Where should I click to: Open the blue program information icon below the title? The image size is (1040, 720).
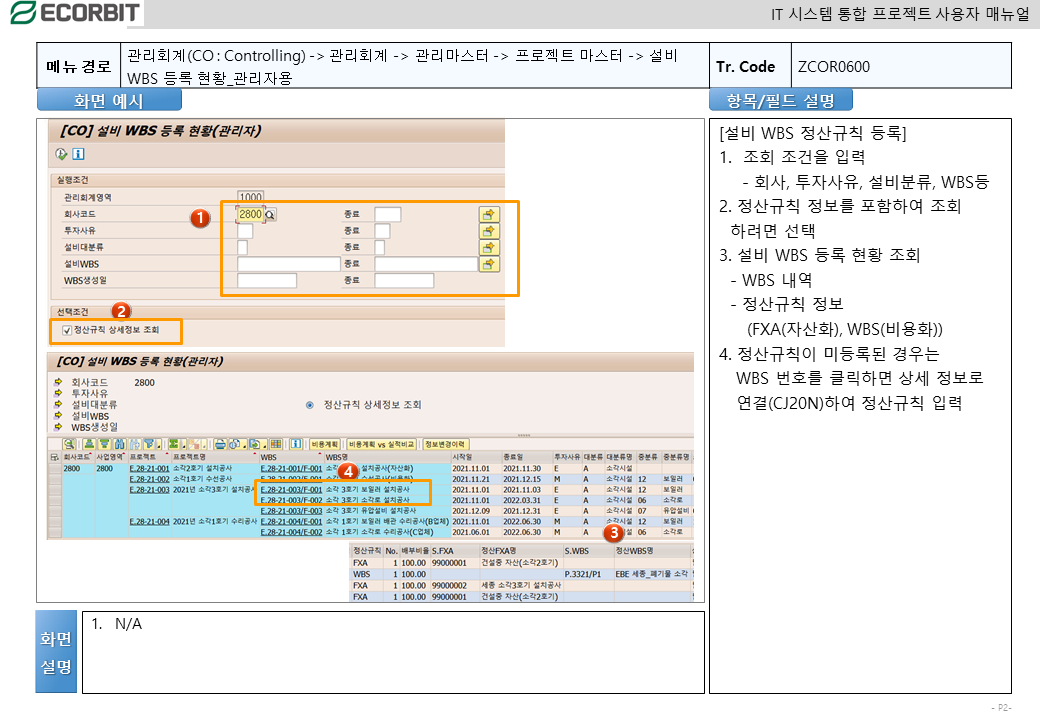(78, 154)
